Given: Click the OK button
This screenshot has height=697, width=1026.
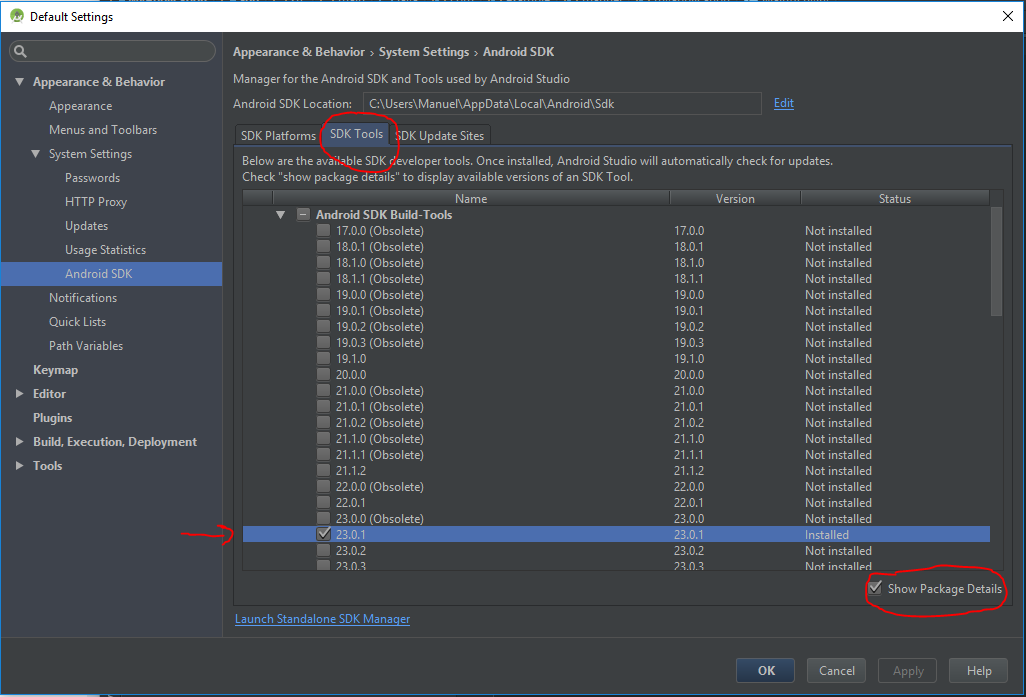Looking at the screenshot, I should pos(766,671).
